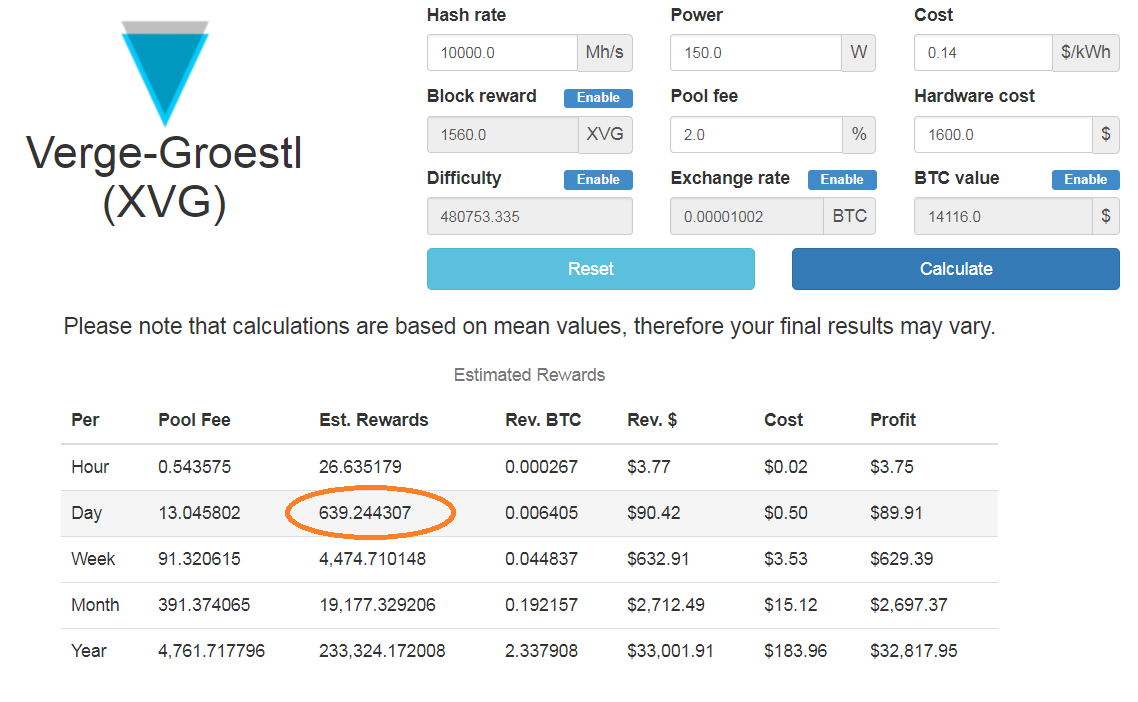This screenshot has height=702, width=1138.
Task: Select the Month row label
Action: [95, 605]
